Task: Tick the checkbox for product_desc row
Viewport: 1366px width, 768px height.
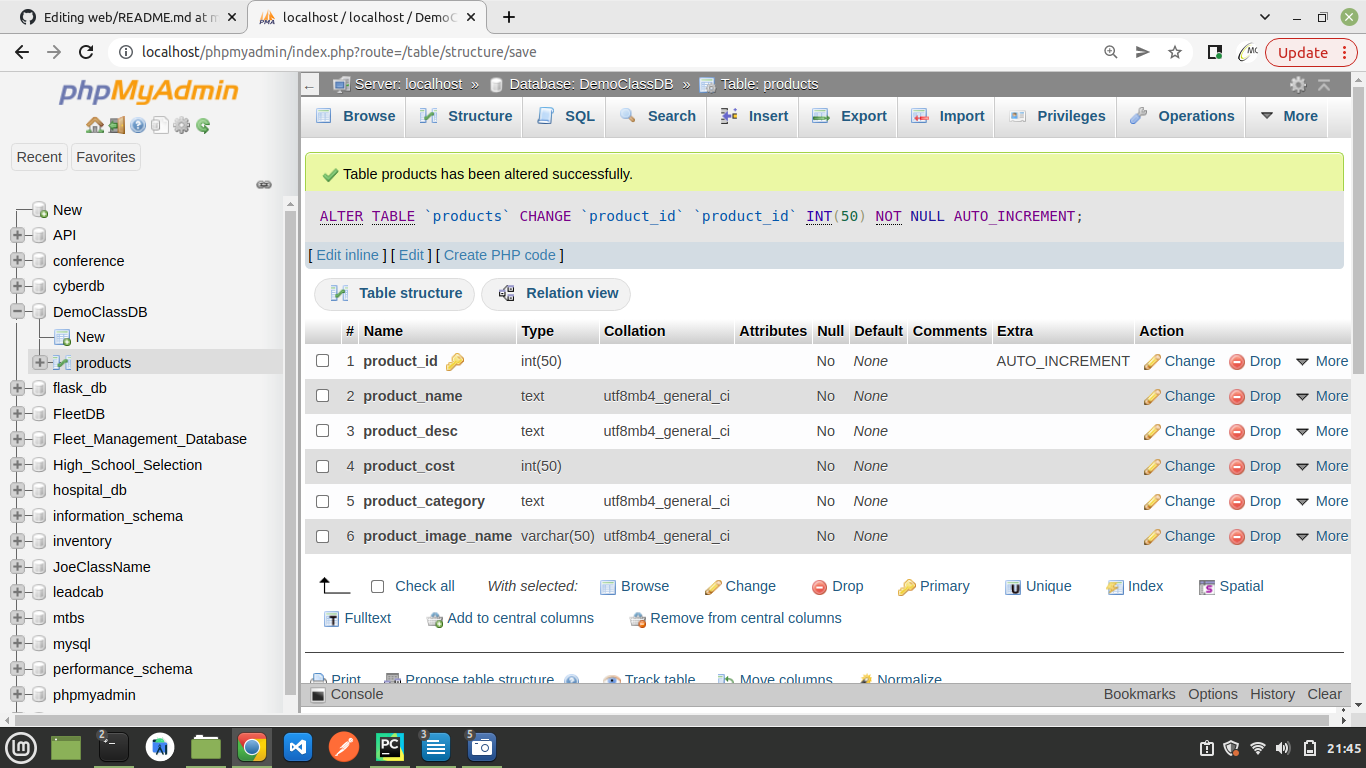Action: (323, 431)
